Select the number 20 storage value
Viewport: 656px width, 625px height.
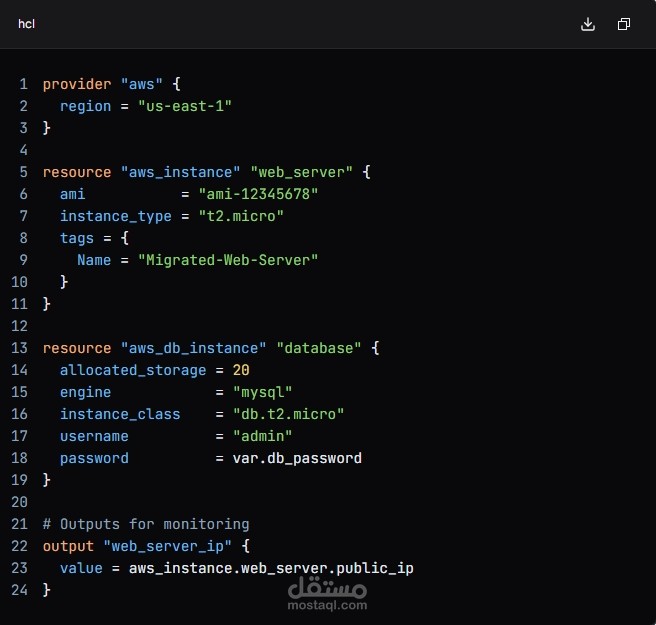pyautogui.click(x=241, y=370)
